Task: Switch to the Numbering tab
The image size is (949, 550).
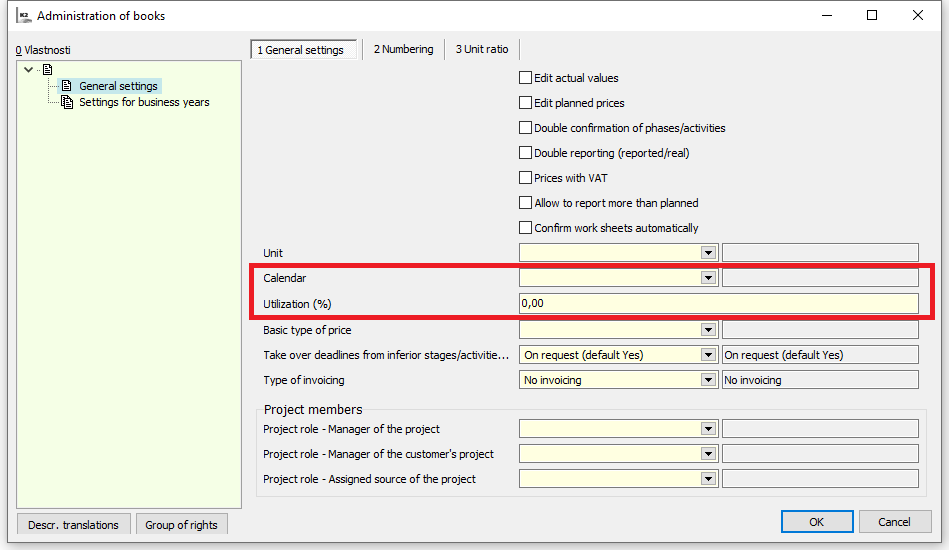Action: click(403, 49)
